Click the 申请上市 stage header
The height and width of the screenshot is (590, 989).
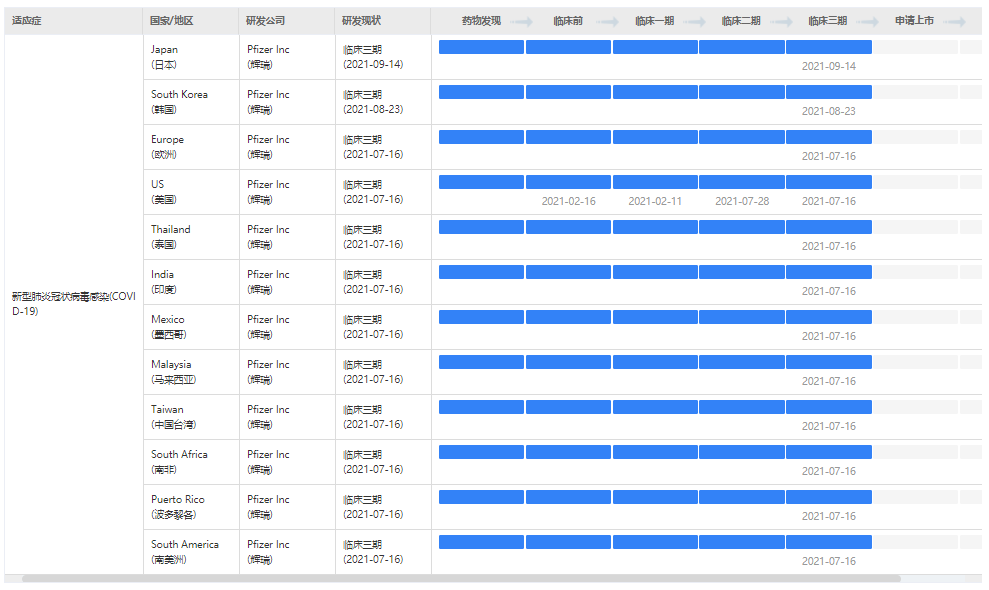pyautogui.click(x=915, y=21)
